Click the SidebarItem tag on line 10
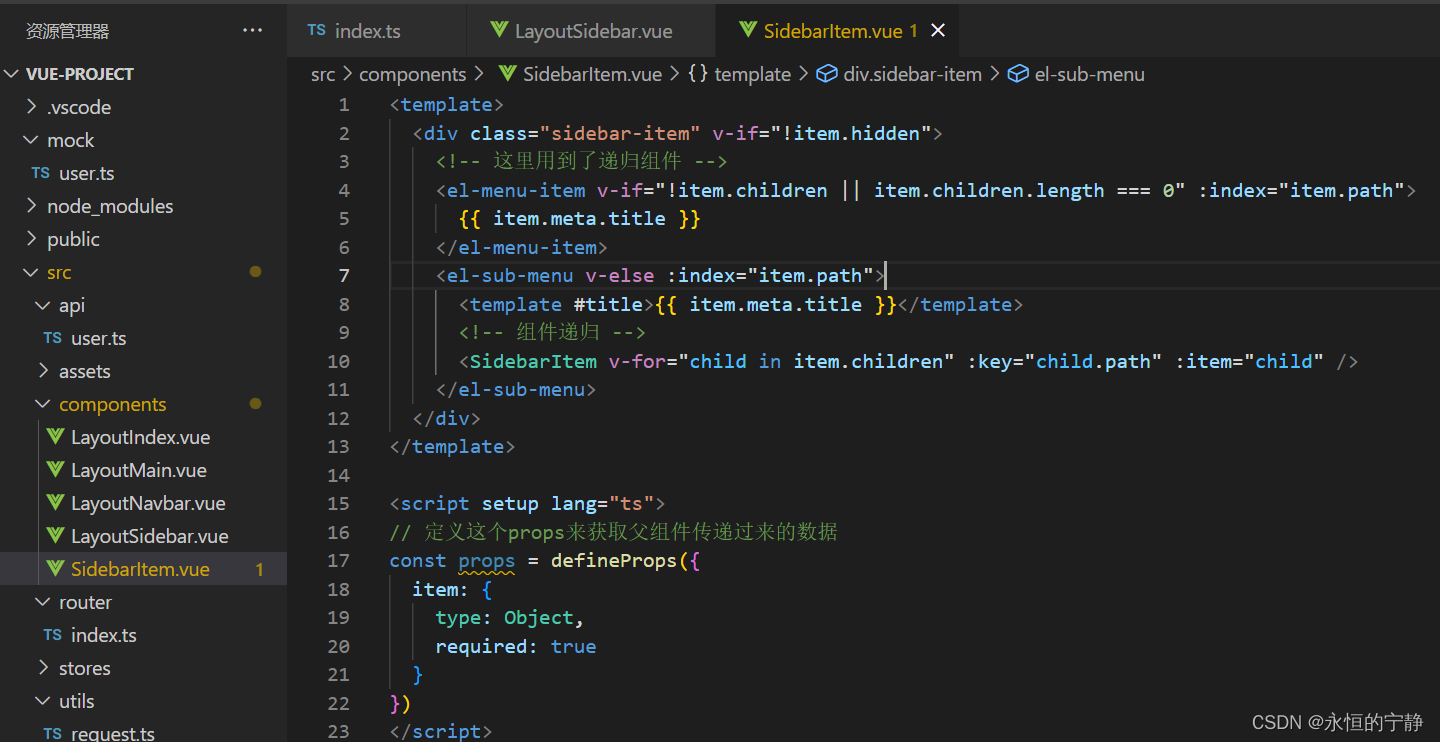 pyautogui.click(x=533, y=361)
